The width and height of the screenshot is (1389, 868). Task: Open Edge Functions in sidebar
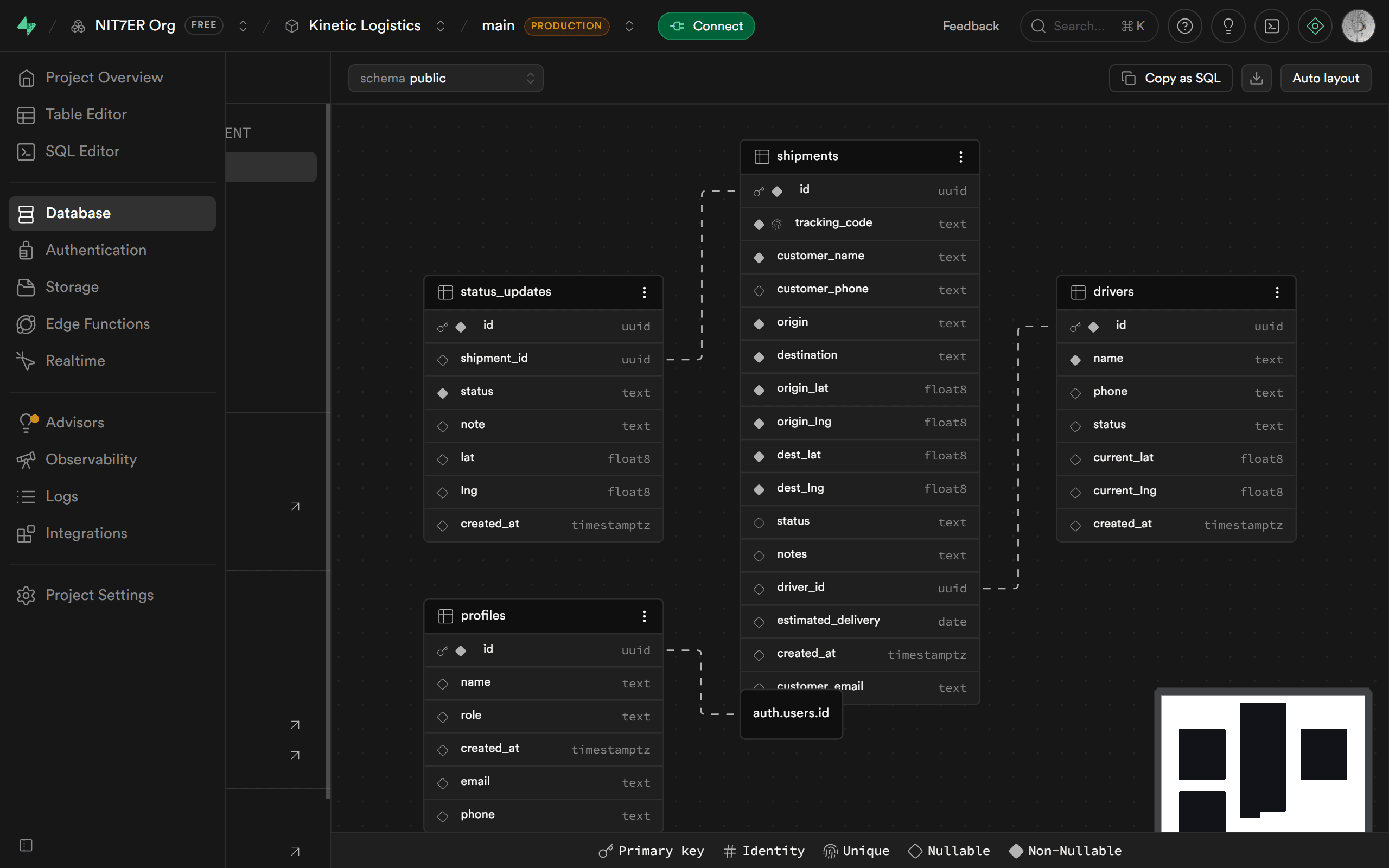pyautogui.click(x=112, y=324)
